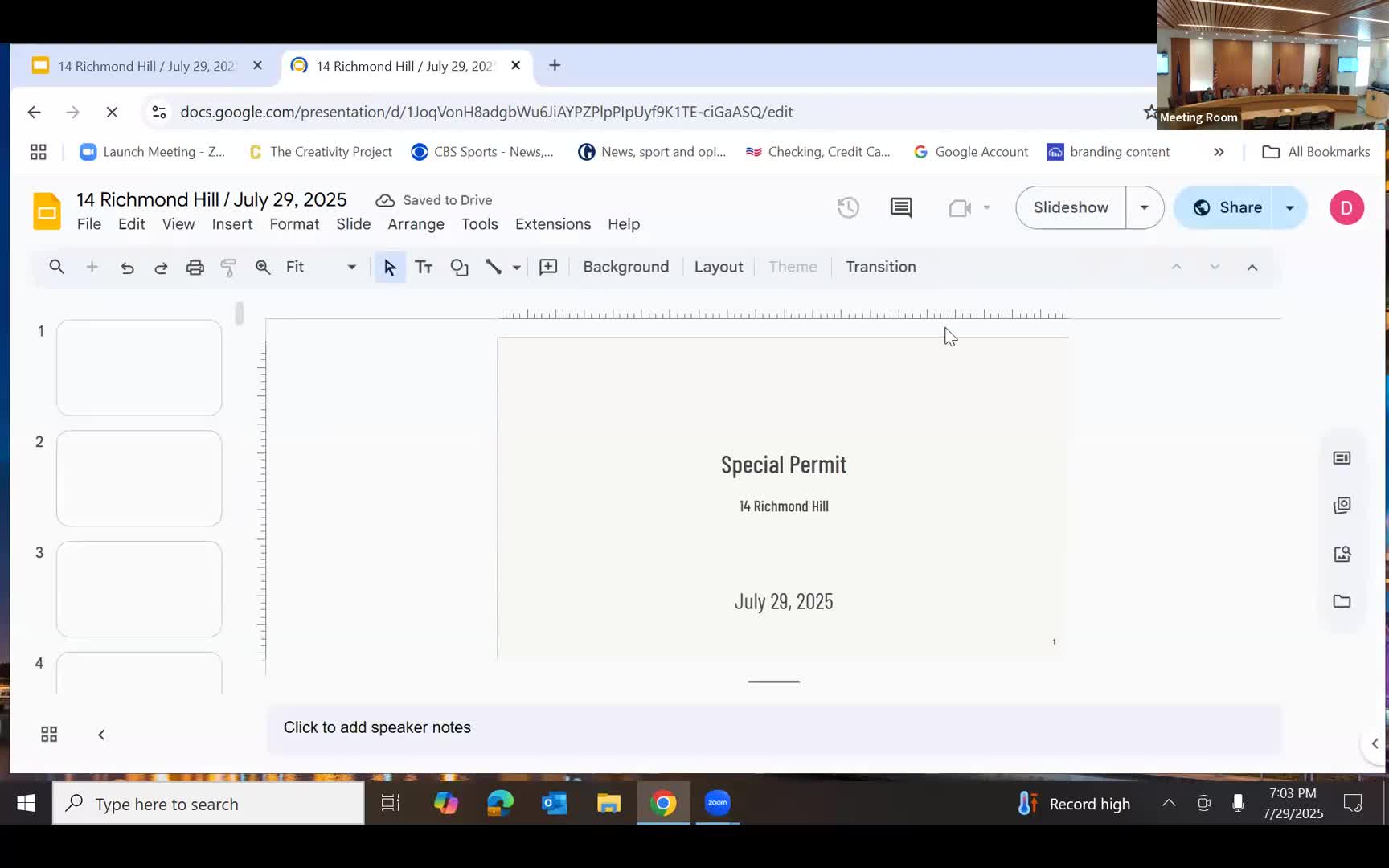
Task: Open the Tools menu
Action: click(x=480, y=224)
